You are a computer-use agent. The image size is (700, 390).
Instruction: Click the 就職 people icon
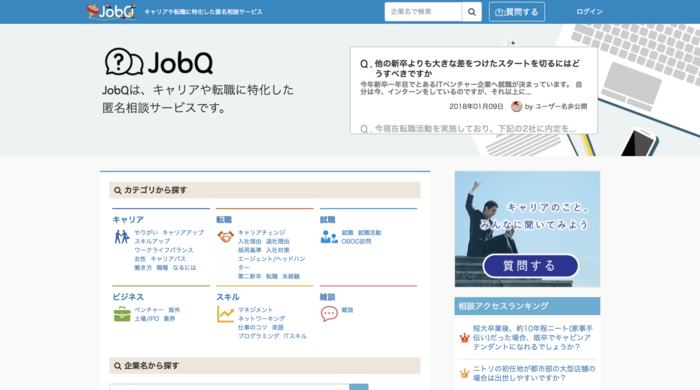(x=329, y=236)
